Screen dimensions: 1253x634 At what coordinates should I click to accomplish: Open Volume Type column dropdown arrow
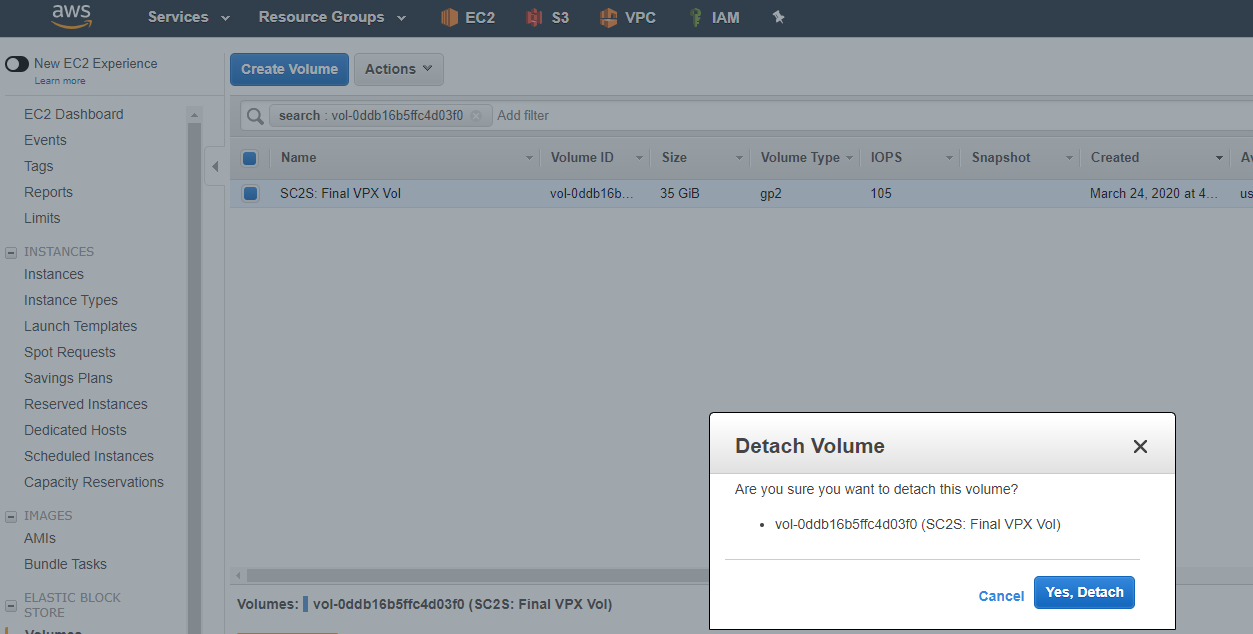pyautogui.click(x=850, y=158)
